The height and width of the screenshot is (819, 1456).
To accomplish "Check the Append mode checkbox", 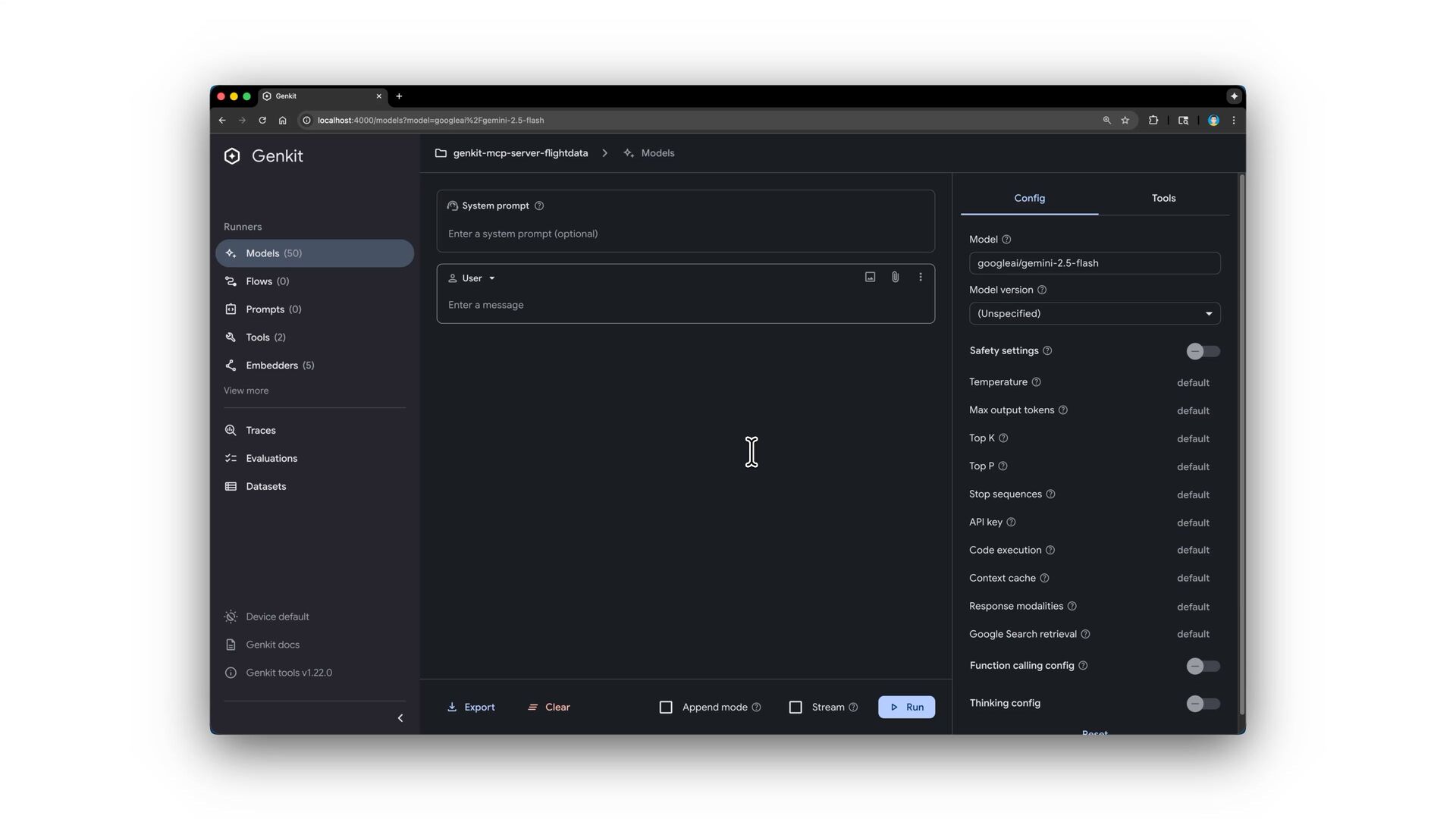I will point(666,708).
